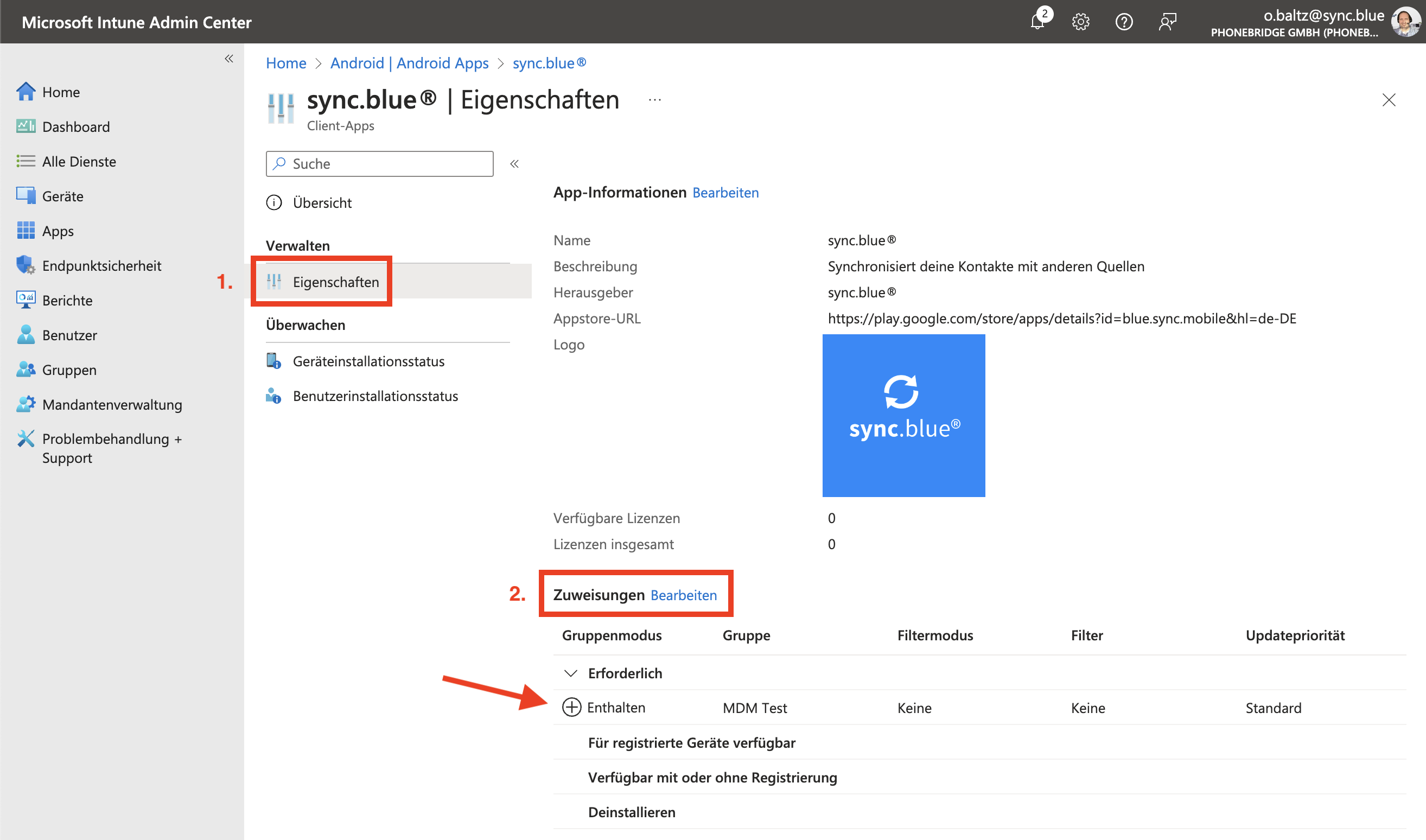Click the Gruppen people icon
The image size is (1426, 840).
pyautogui.click(x=26, y=369)
